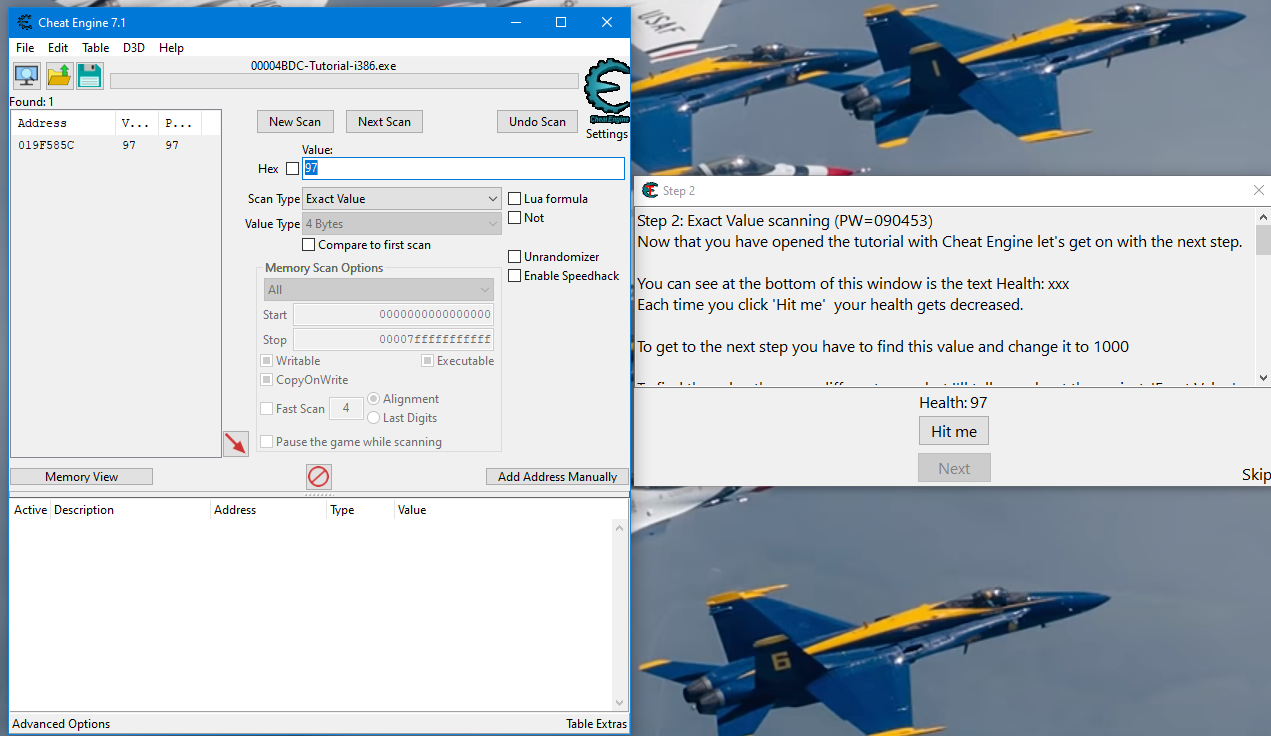The height and width of the screenshot is (736, 1271).
Task: Click the open cheat table folder icon
Action: click(58, 75)
